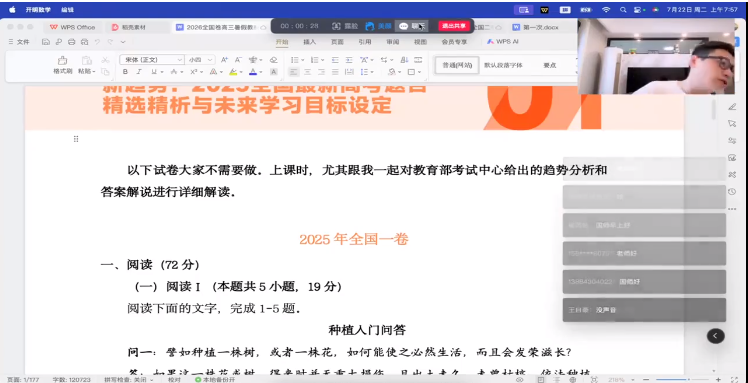This screenshot has width=748, height=383.
Task: Toggle Bold formatting
Action: (x=125, y=72)
